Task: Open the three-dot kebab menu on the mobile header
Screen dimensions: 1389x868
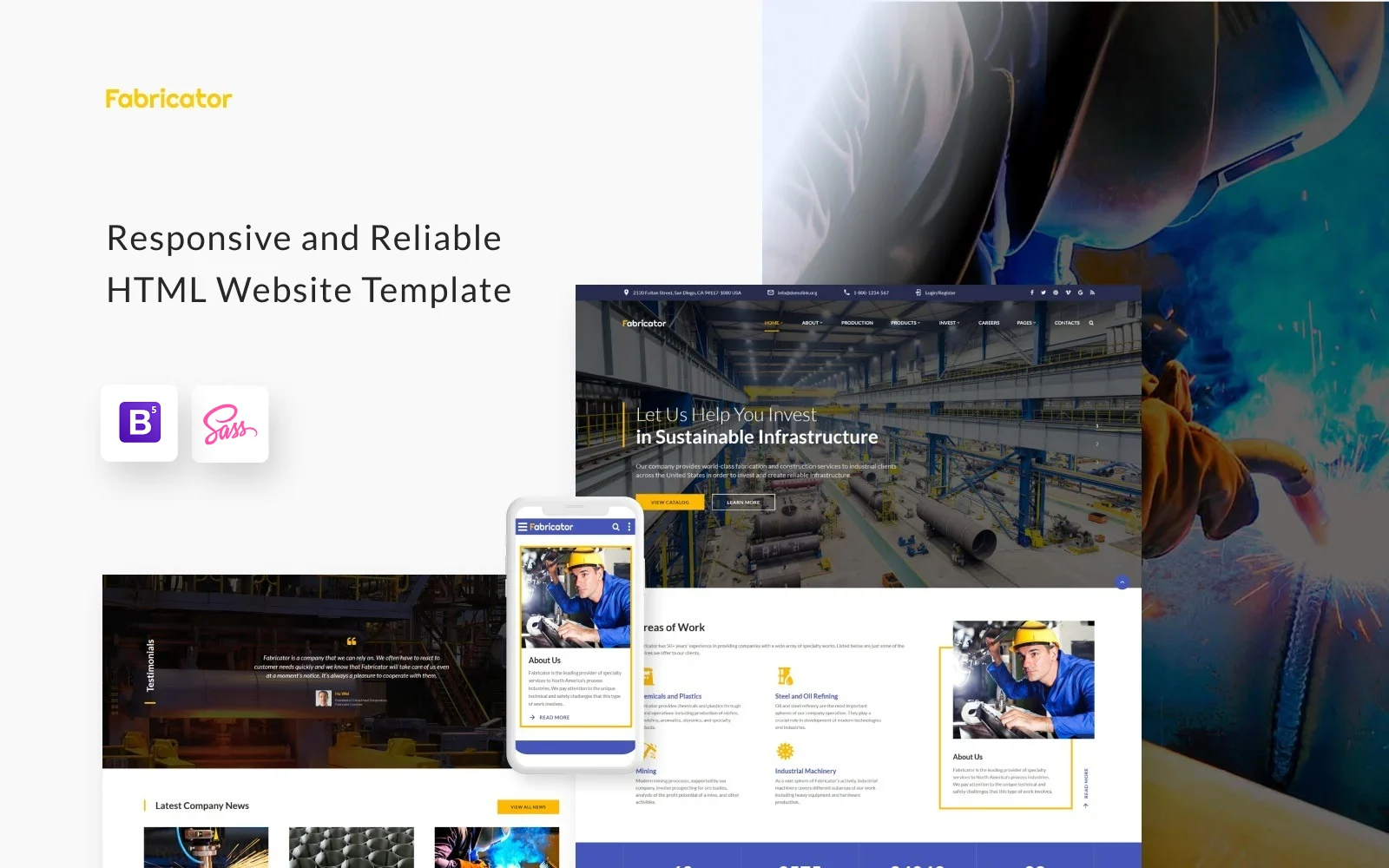Action: coord(629,526)
